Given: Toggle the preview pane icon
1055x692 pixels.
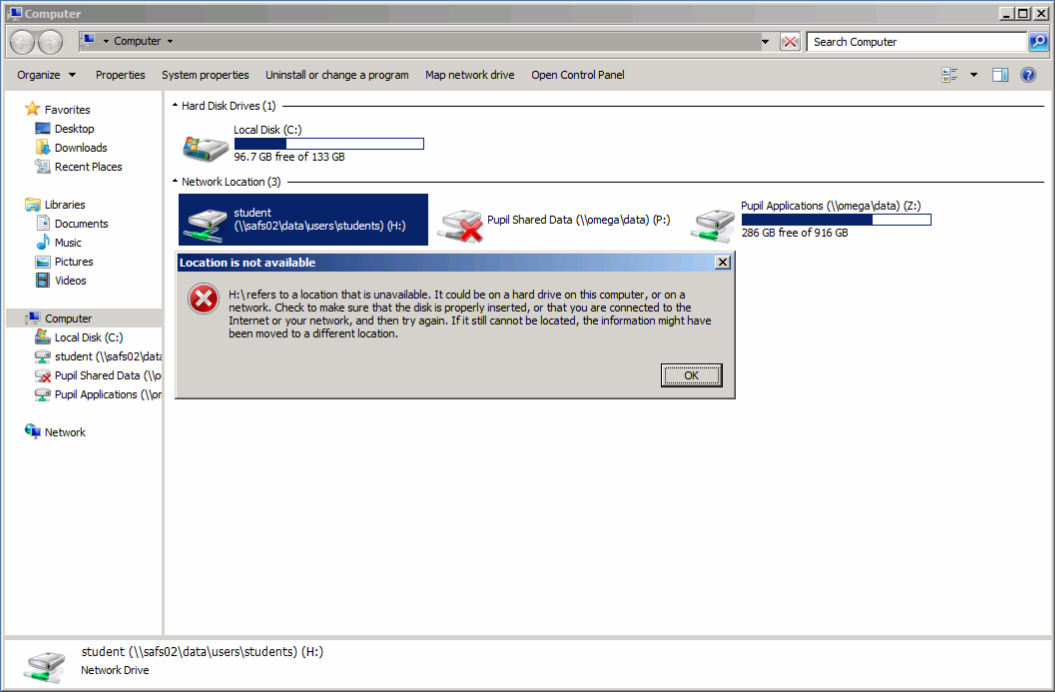Looking at the screenshot, I should (1000, 75).
